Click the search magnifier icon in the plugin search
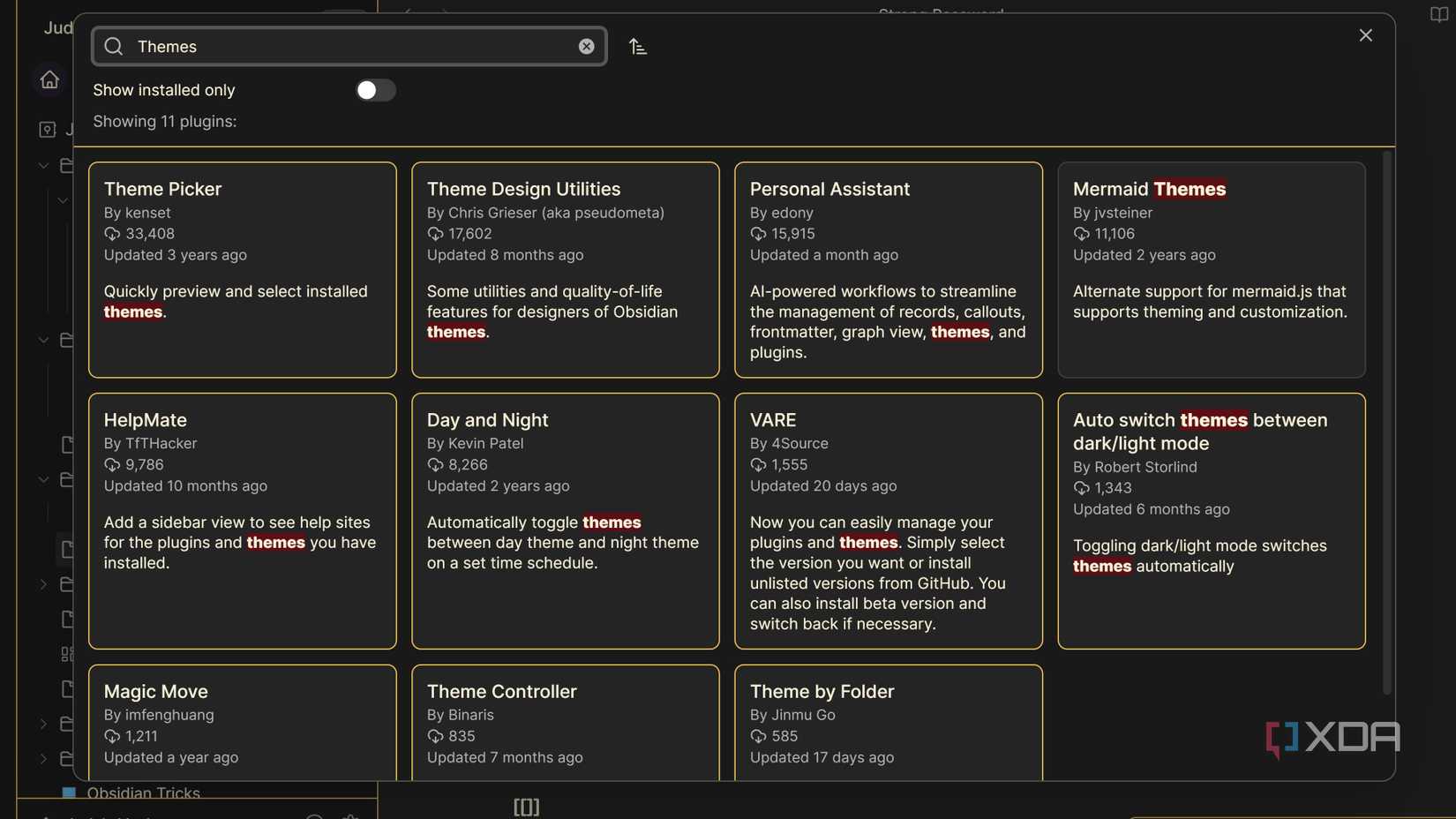Image resolution: width=1456 pixels, height=819 pixels. click(114, 46)
